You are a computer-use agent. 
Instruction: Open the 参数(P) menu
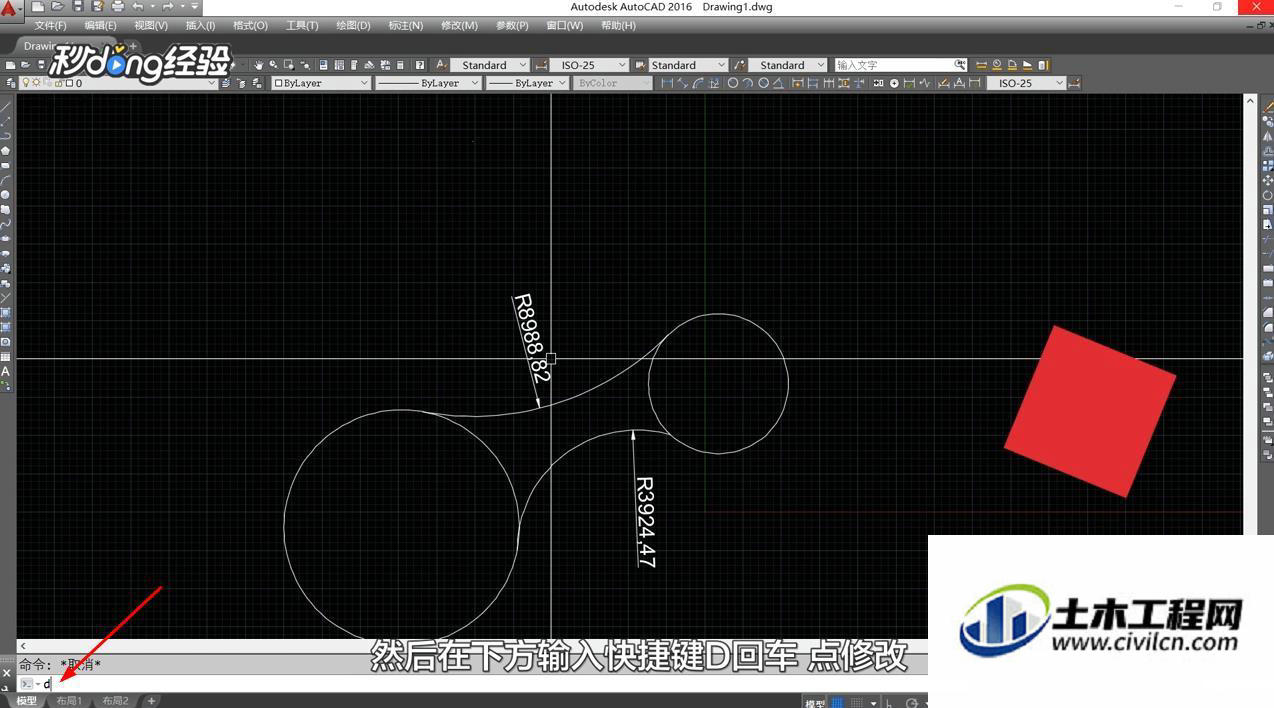tap(512, 25)
